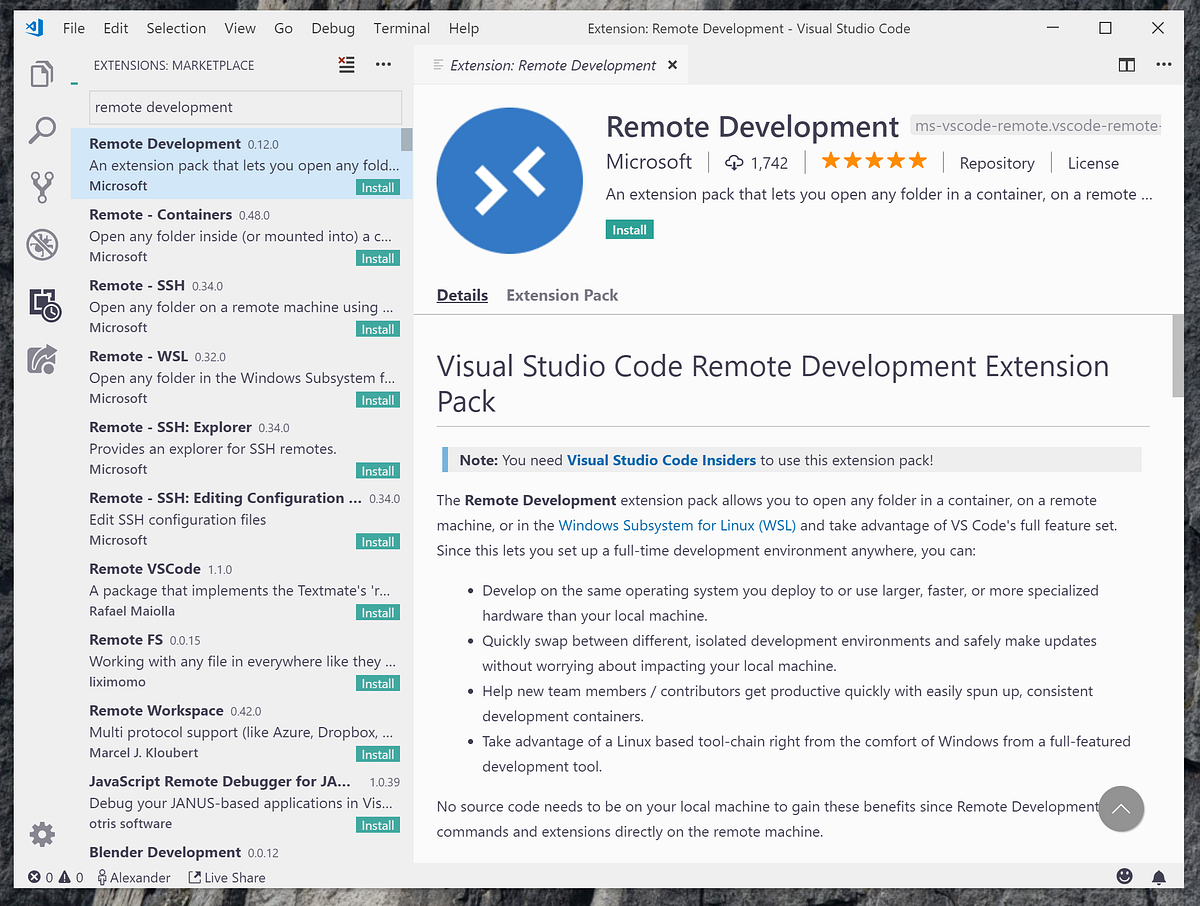Image resolution: width=1200 pixels, height=906 pixels.
Task: Open the Debug menu
Action: click(x=333, y=28)
